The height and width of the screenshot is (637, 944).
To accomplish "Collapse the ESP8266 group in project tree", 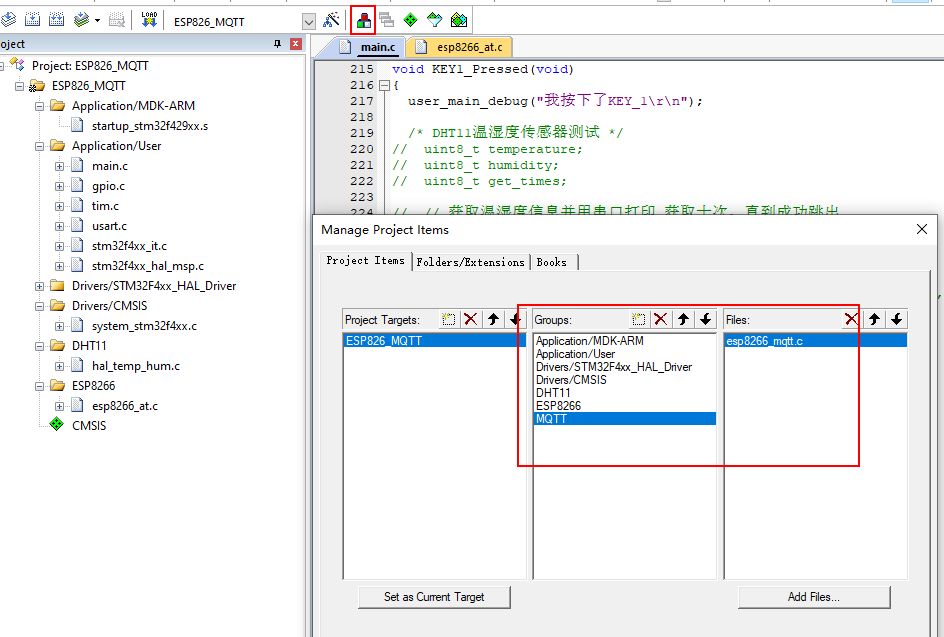I will pyautogui.click(x=39, y=386).
